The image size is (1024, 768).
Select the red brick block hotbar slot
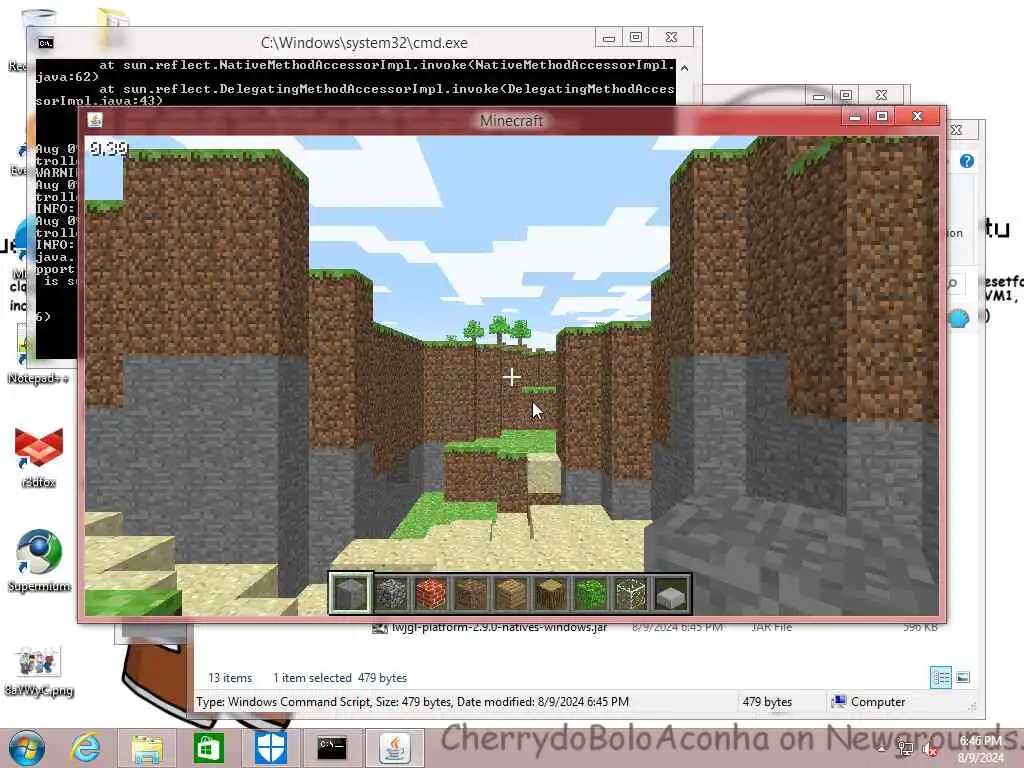[431, 593]
